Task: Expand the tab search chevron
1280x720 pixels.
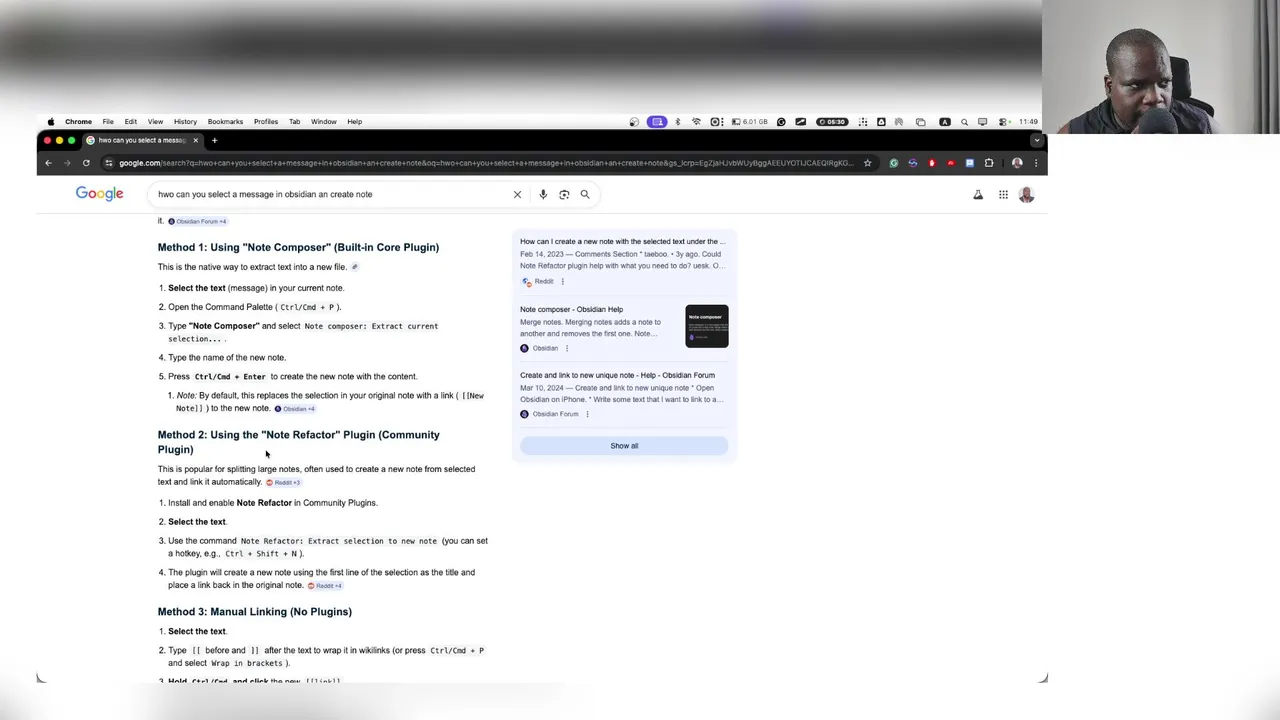Action: [x=1036, y=140]
